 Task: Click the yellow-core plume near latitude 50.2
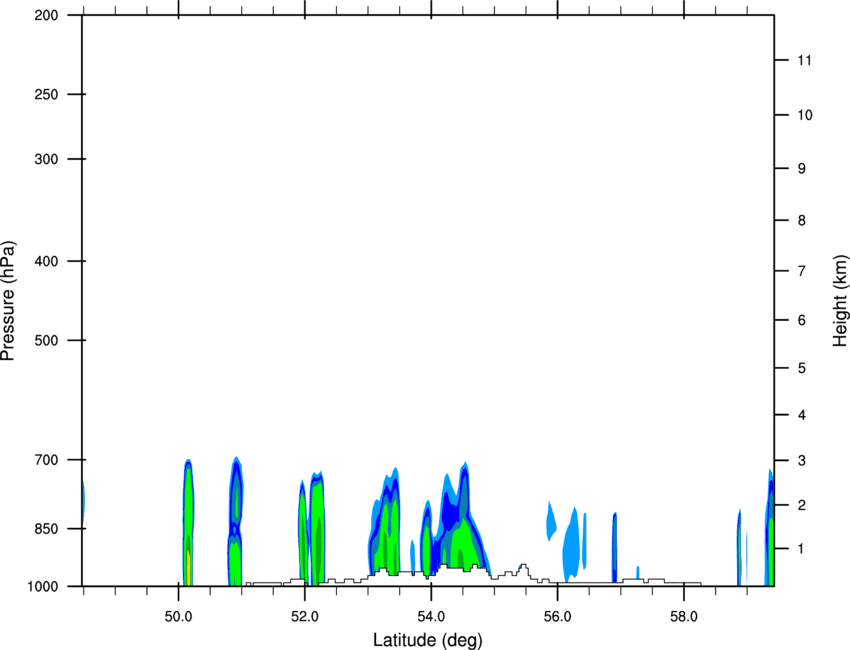pos(188,523)
